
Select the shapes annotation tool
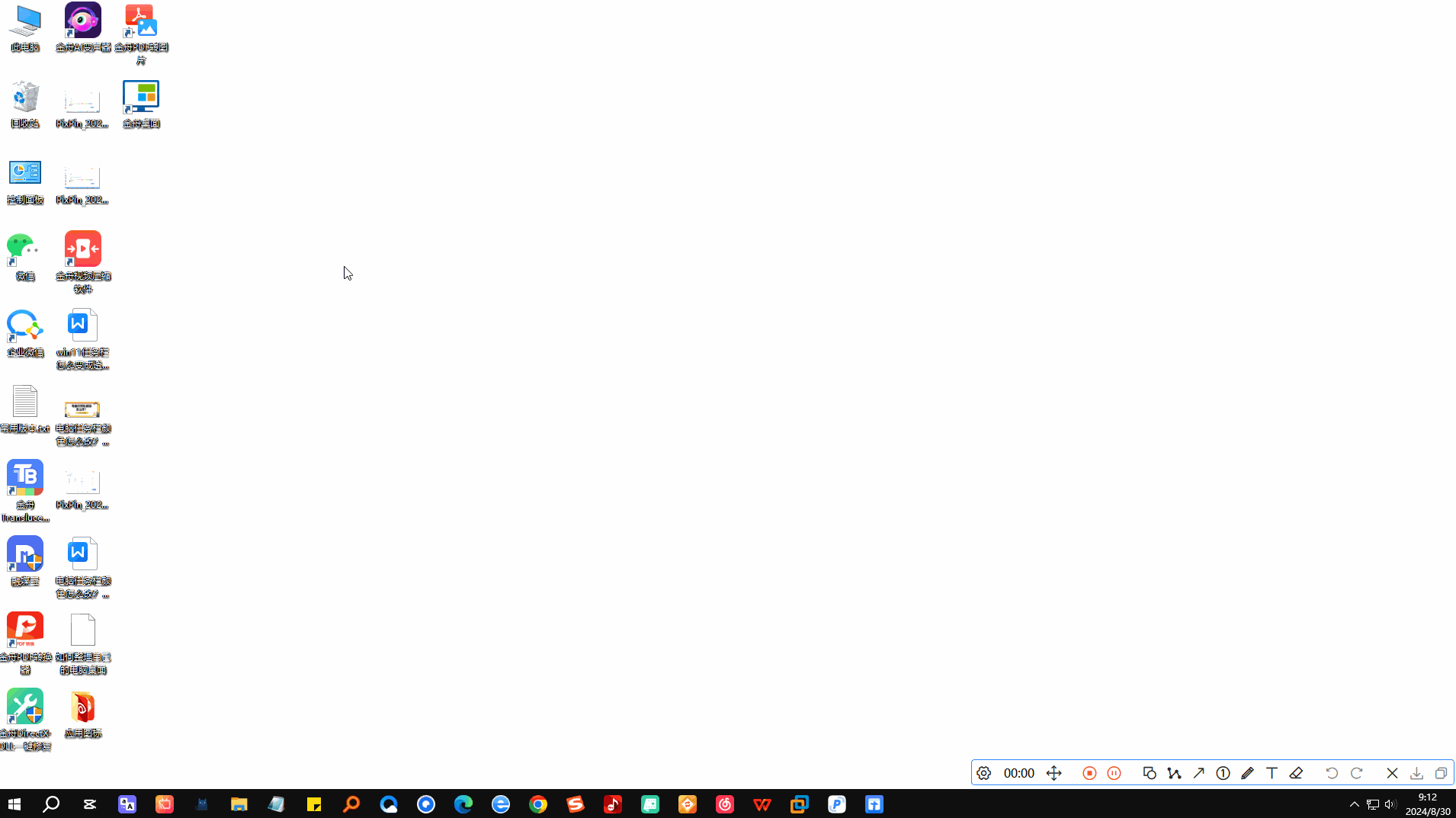(1150, 773)
